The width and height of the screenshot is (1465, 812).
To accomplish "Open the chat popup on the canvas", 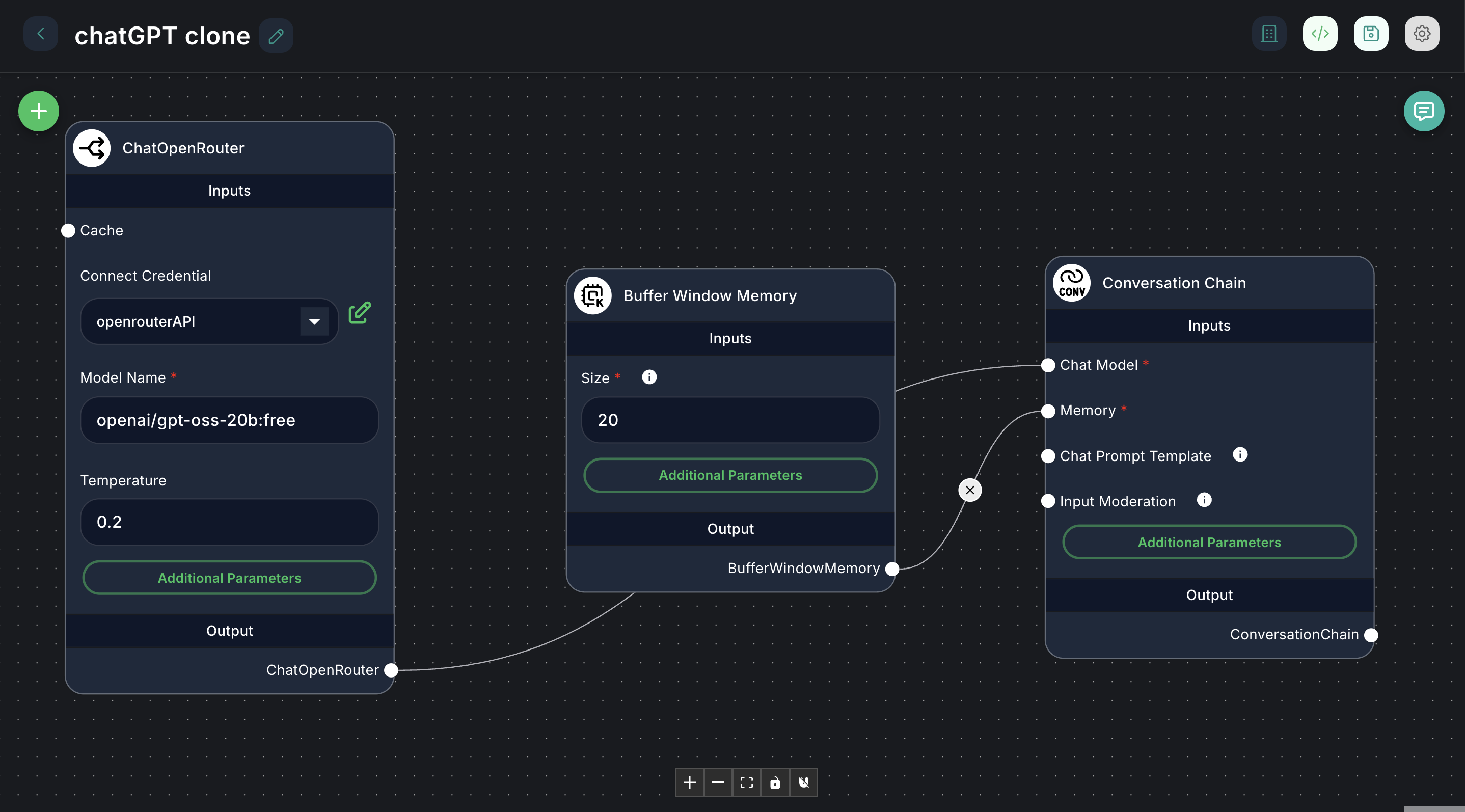I will pos(1424,111).
